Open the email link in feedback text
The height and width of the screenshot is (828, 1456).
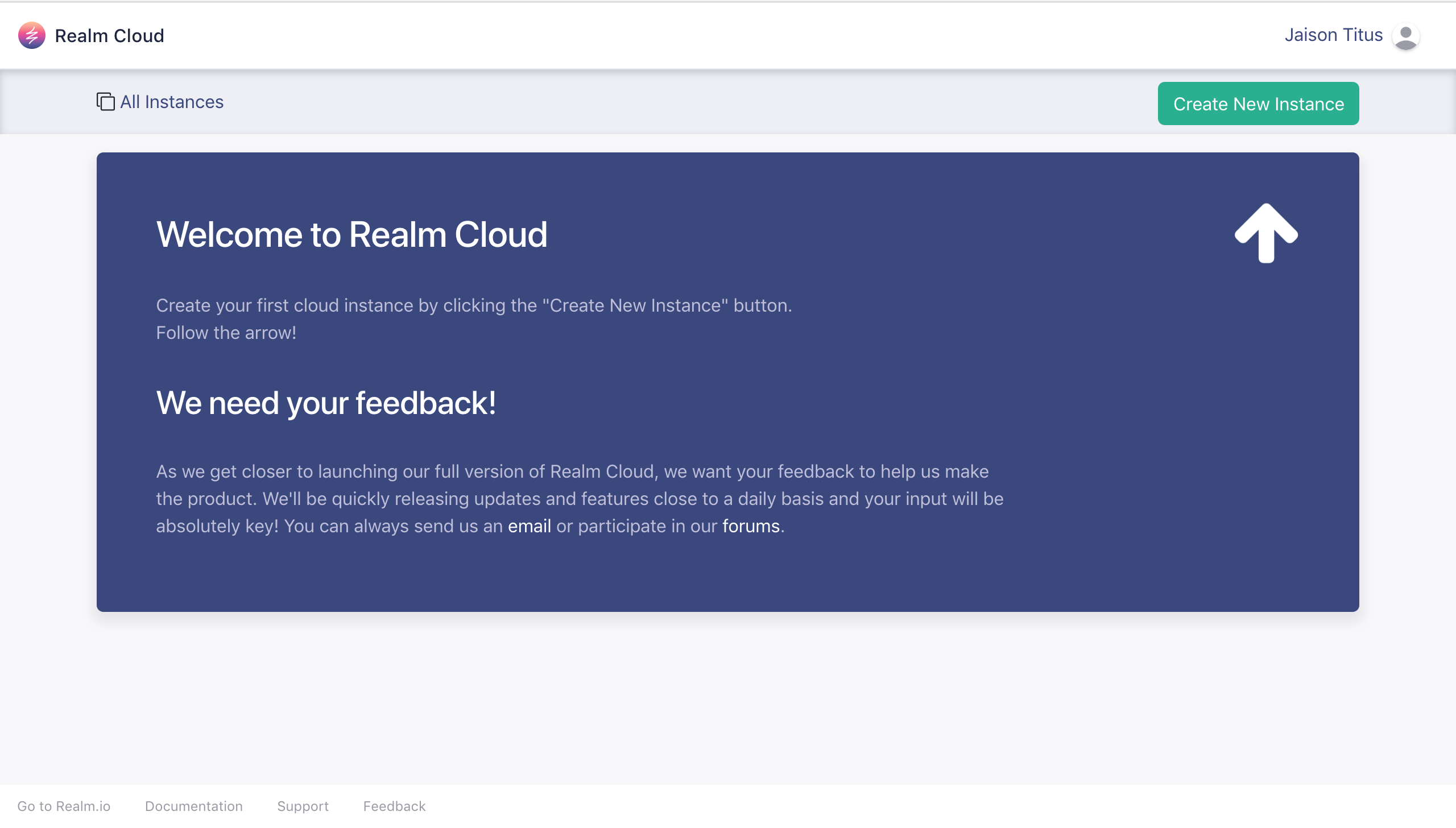[529, 526]
